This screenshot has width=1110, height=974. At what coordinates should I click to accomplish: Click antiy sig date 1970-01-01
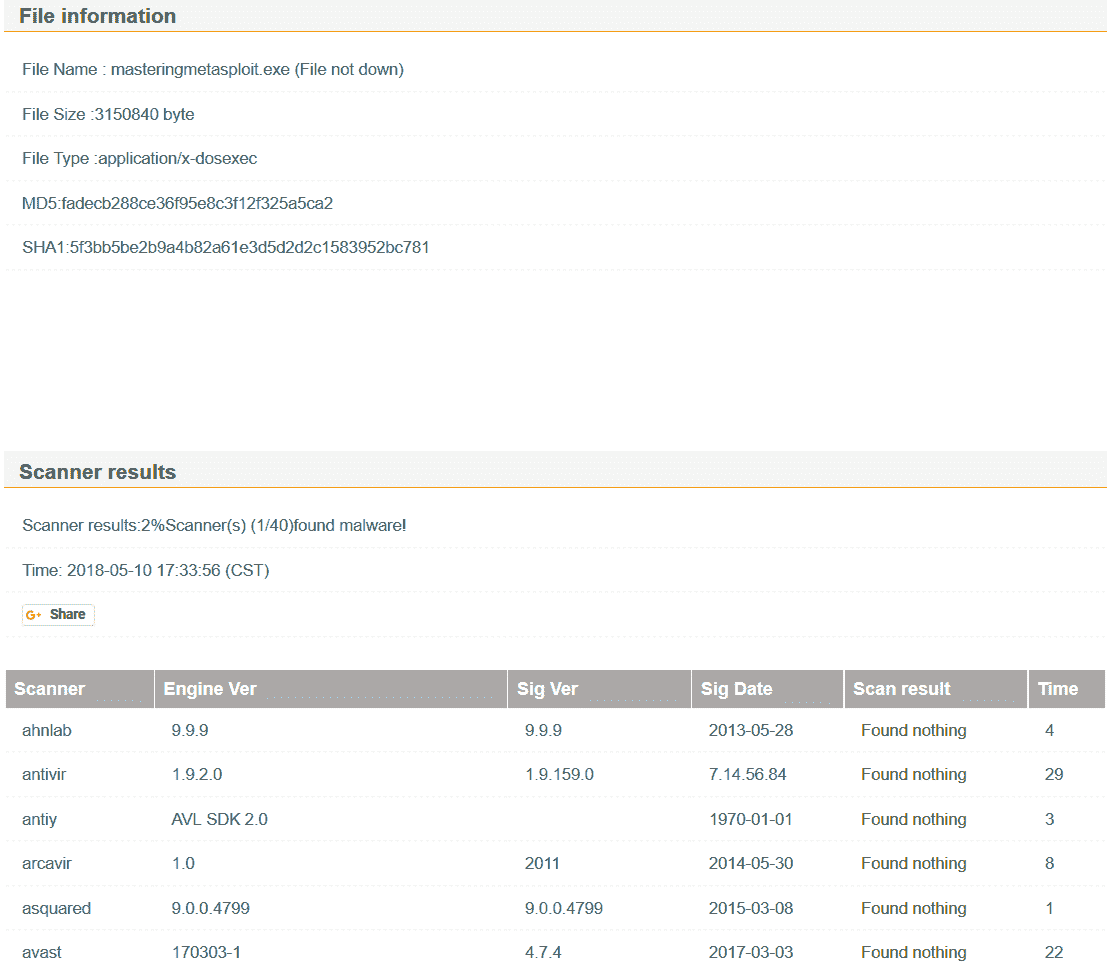pyautogui.click(x=751, y=819)
